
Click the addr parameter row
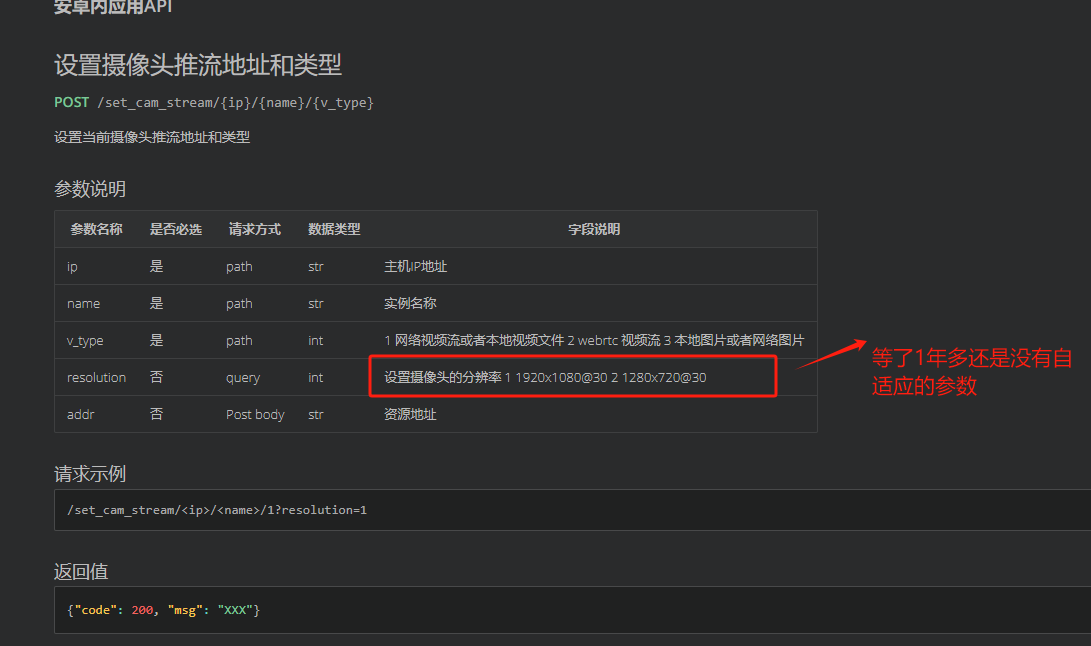(x=80, y=414)
